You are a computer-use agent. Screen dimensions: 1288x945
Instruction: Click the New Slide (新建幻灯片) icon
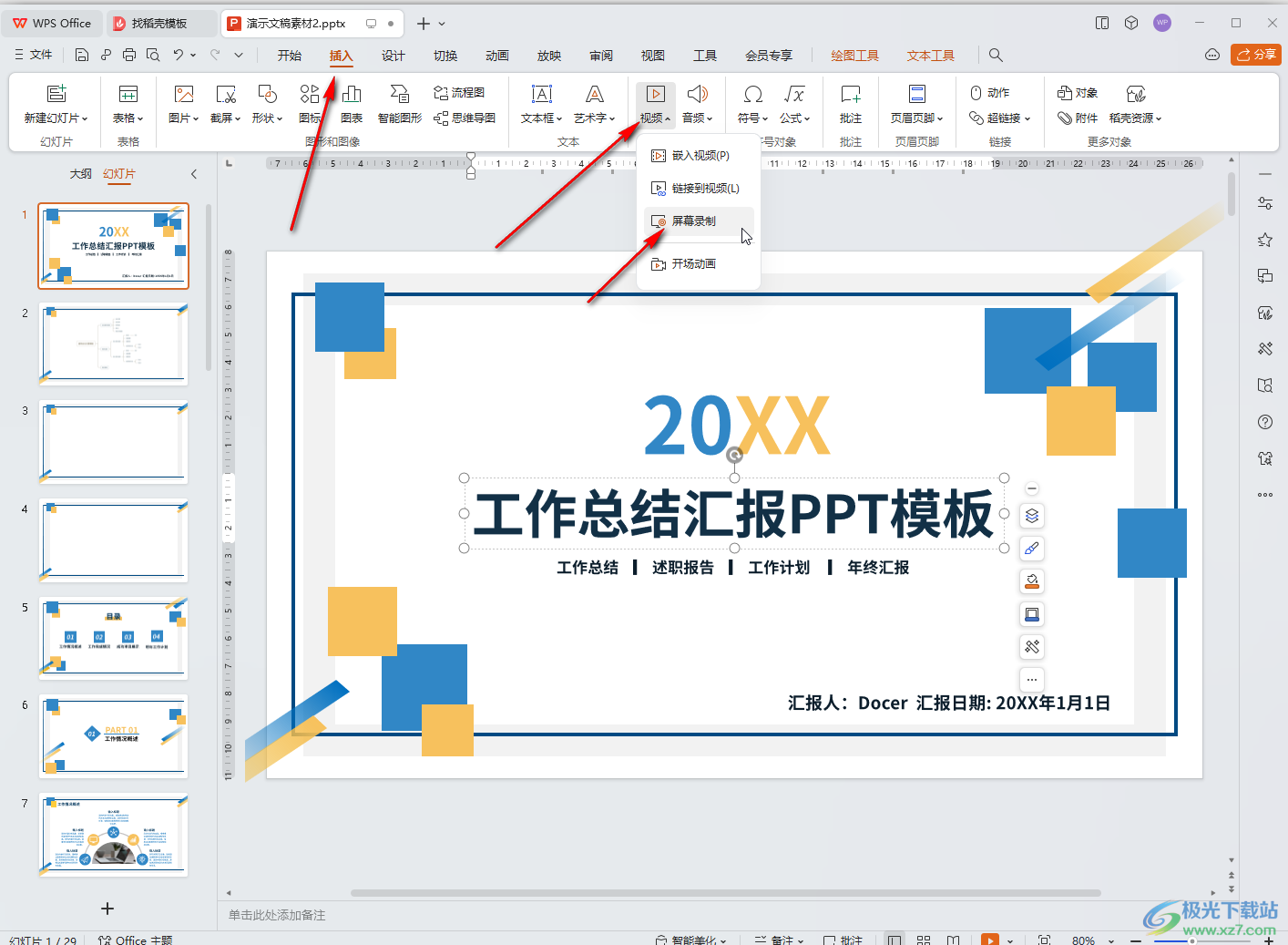click(x=56, y=94)
